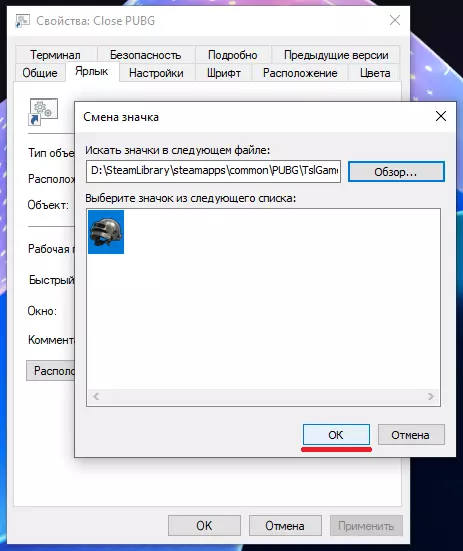Click the shortcut gear icon in Properties
This screenshot has width=463, height=551.
click(43, 112)
